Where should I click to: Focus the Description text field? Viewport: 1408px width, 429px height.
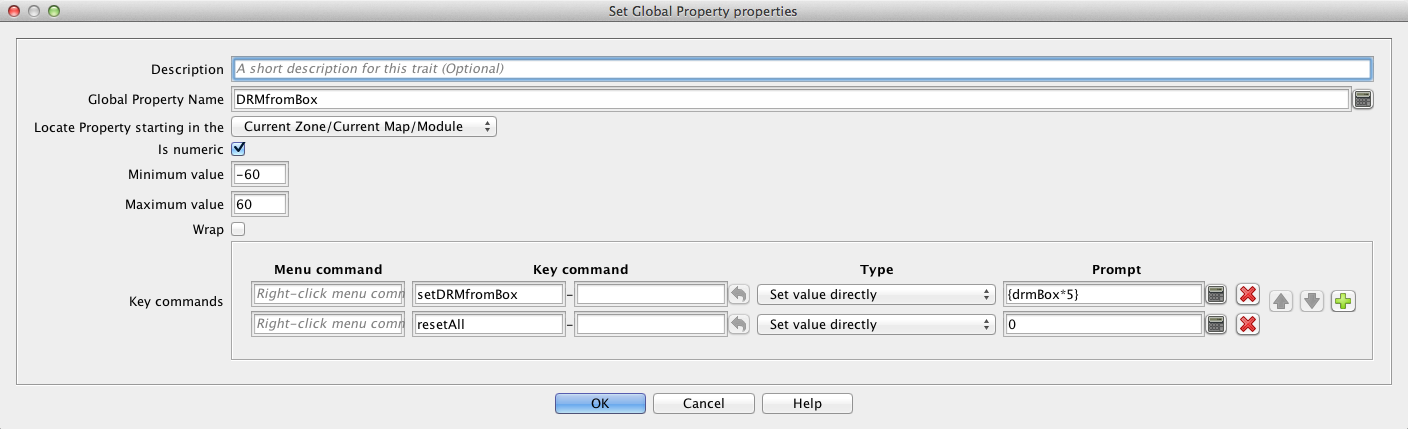point(800,69)
